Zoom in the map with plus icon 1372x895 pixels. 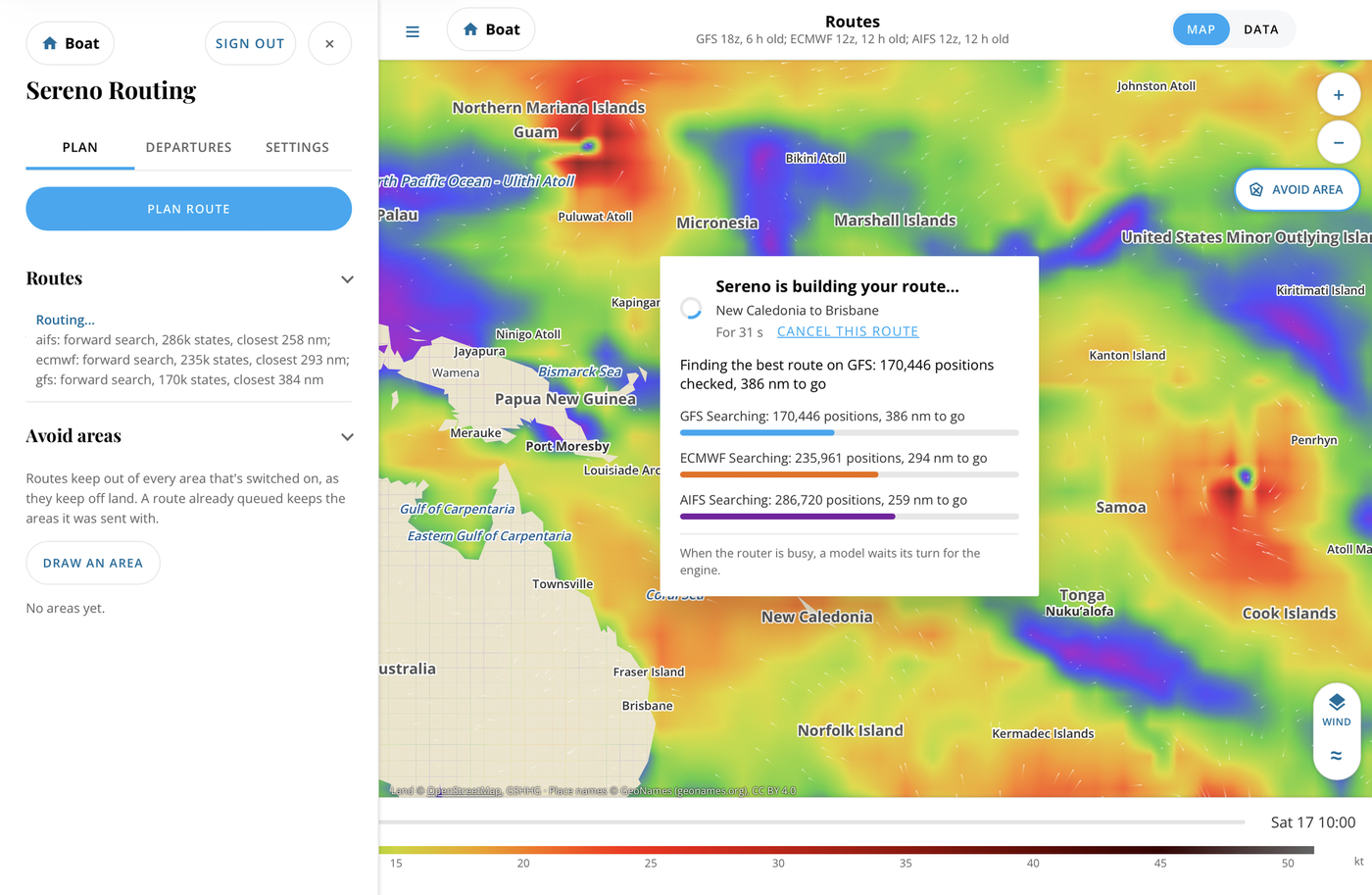[1338, 95]
